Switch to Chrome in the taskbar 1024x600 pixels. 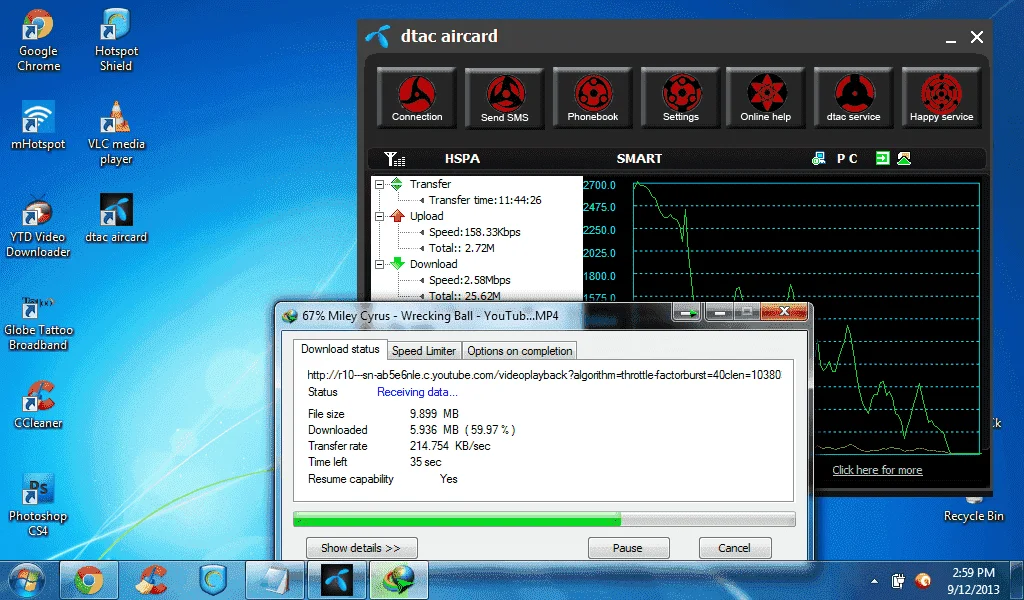tap(89, 580)
